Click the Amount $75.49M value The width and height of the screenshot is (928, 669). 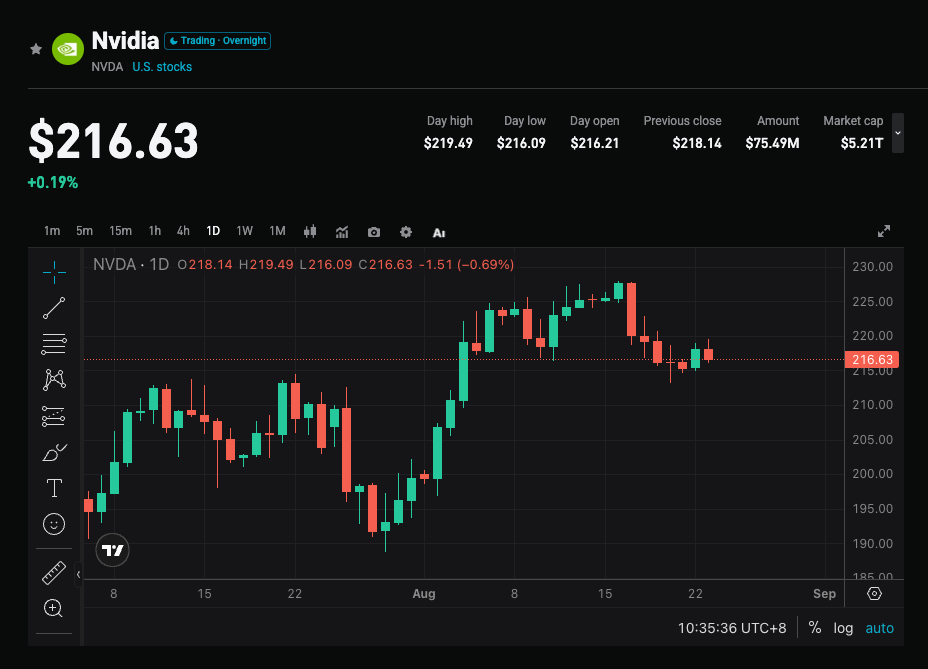click(x=772, y=143)
